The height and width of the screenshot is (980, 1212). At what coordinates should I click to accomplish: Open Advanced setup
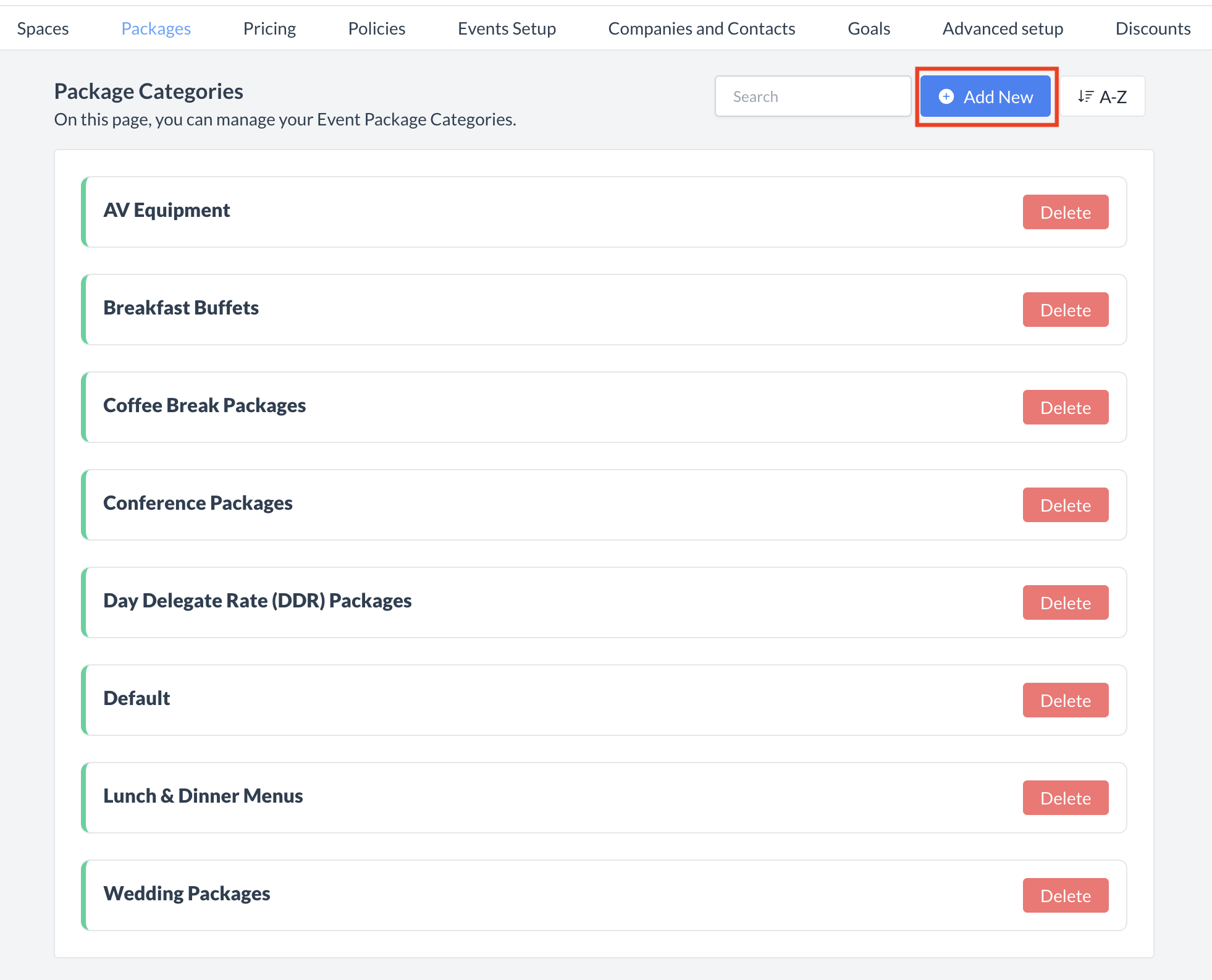tap(1002, 28)
